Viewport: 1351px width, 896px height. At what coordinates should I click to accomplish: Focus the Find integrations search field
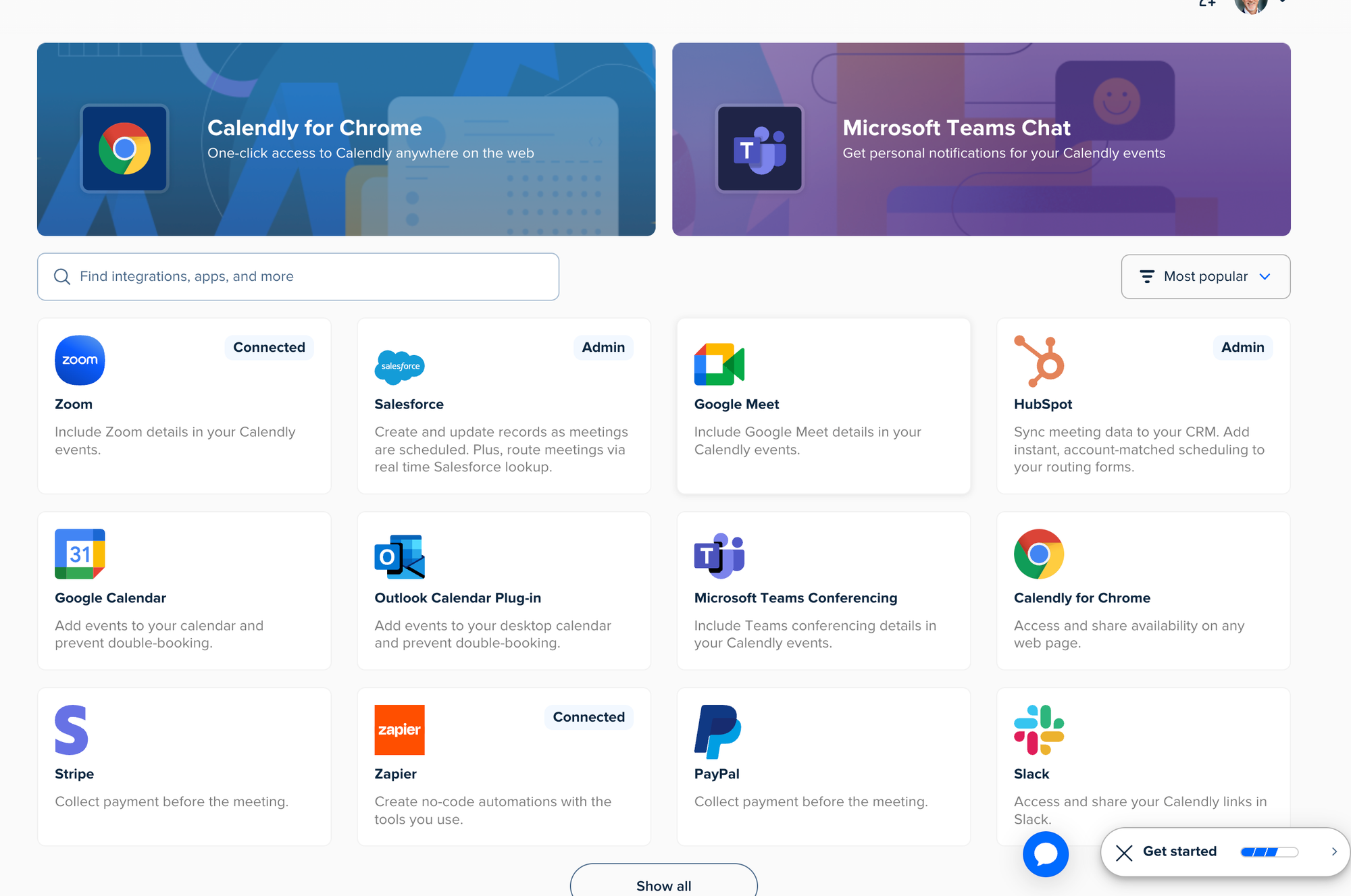pos(298,277)
